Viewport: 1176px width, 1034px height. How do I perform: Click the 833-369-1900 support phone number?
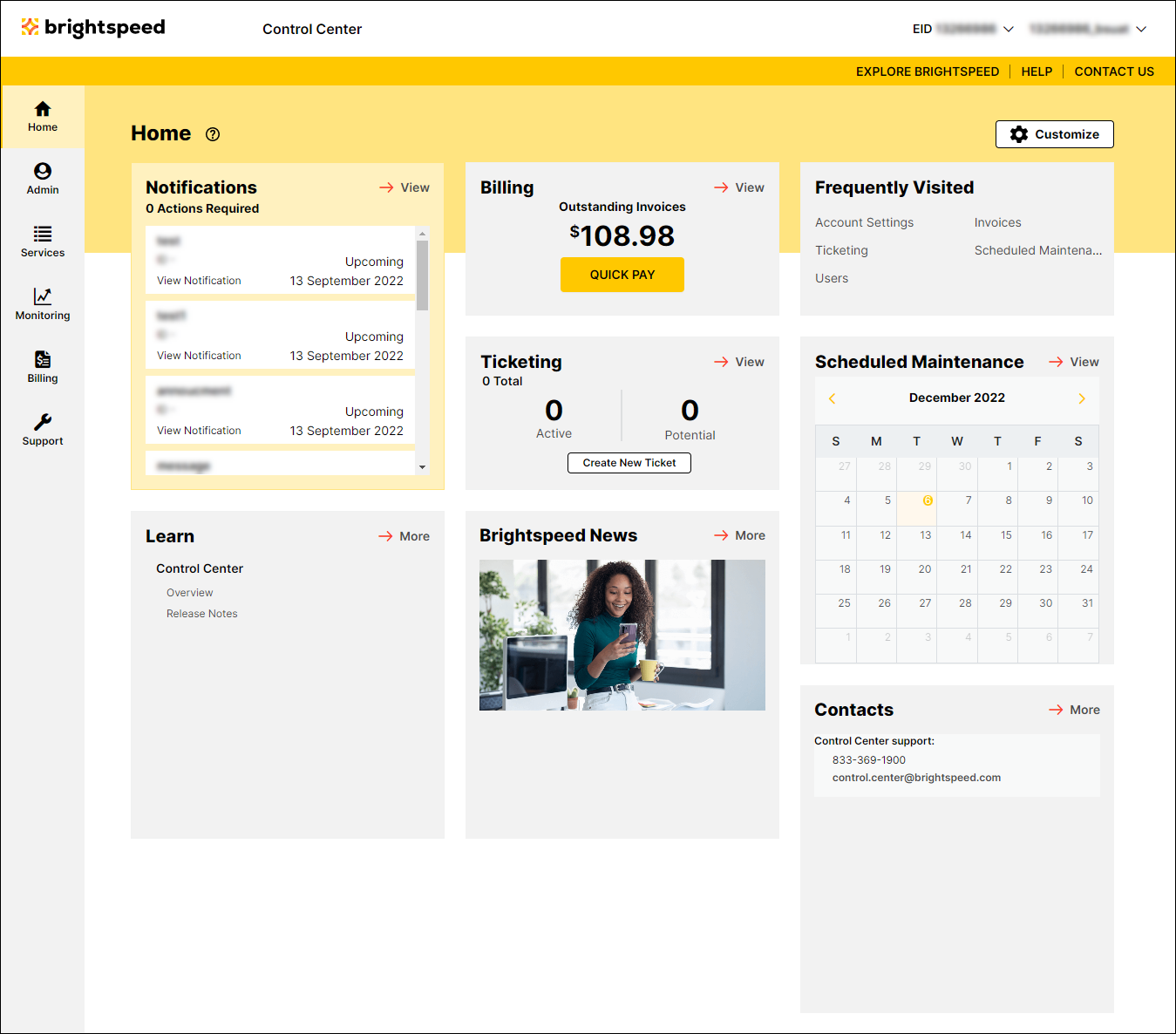point(868,760)
